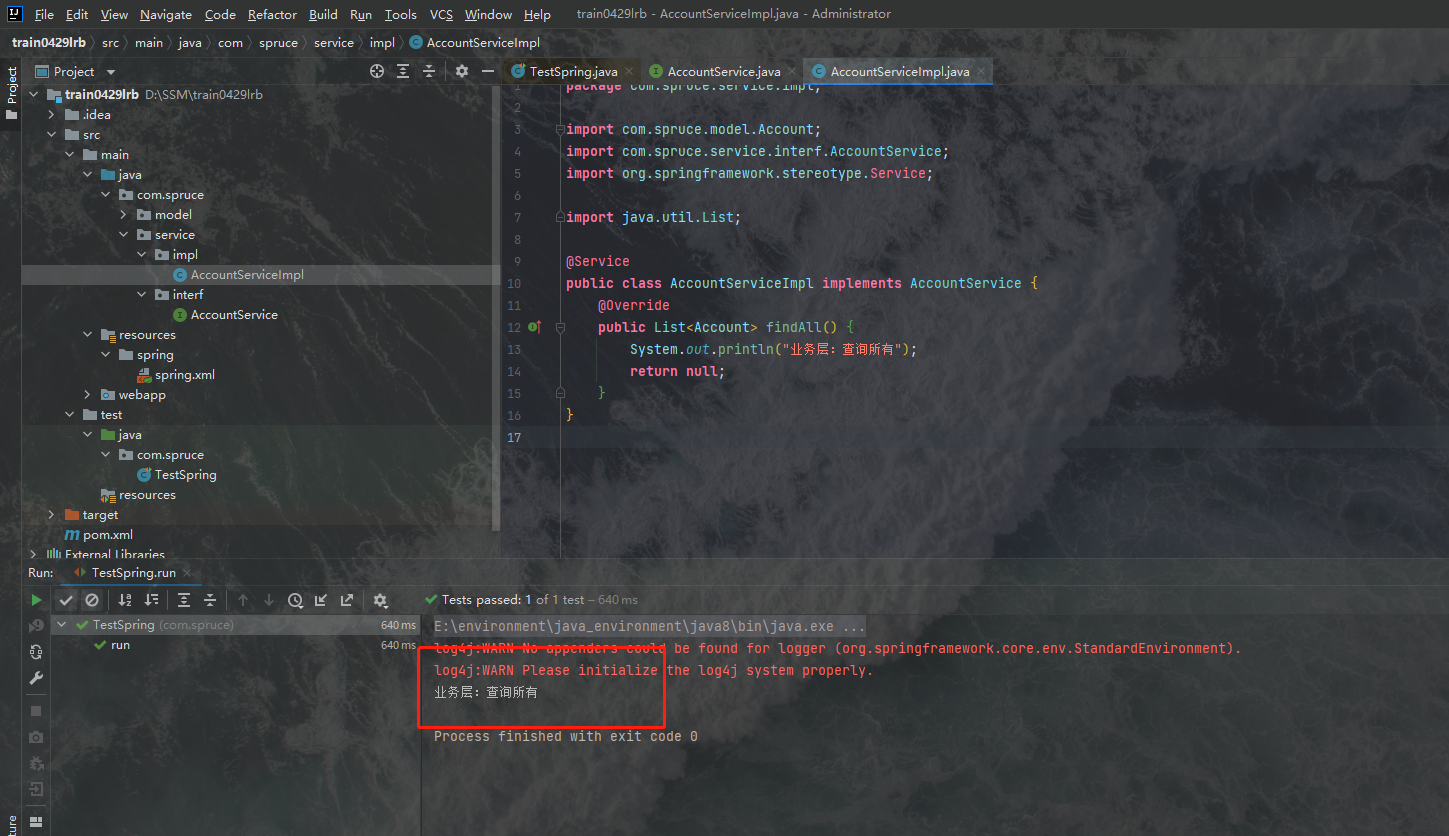Image resolution: width=1449 pixels, height=836 pixels.
Task: Open test runner settings gear
Action: click(x=380, y=600)
